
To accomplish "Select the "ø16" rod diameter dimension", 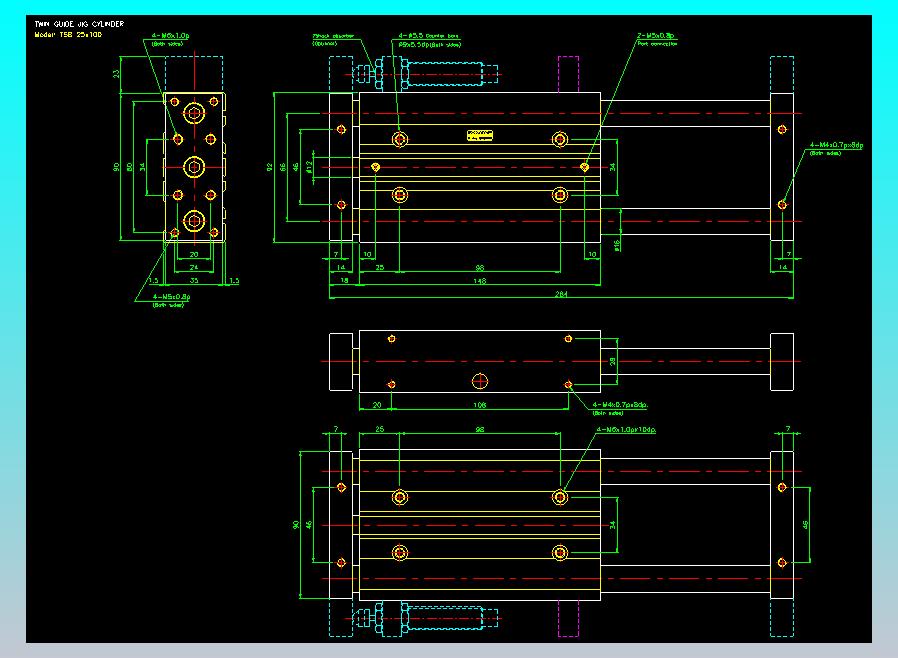I will point(617,245).
